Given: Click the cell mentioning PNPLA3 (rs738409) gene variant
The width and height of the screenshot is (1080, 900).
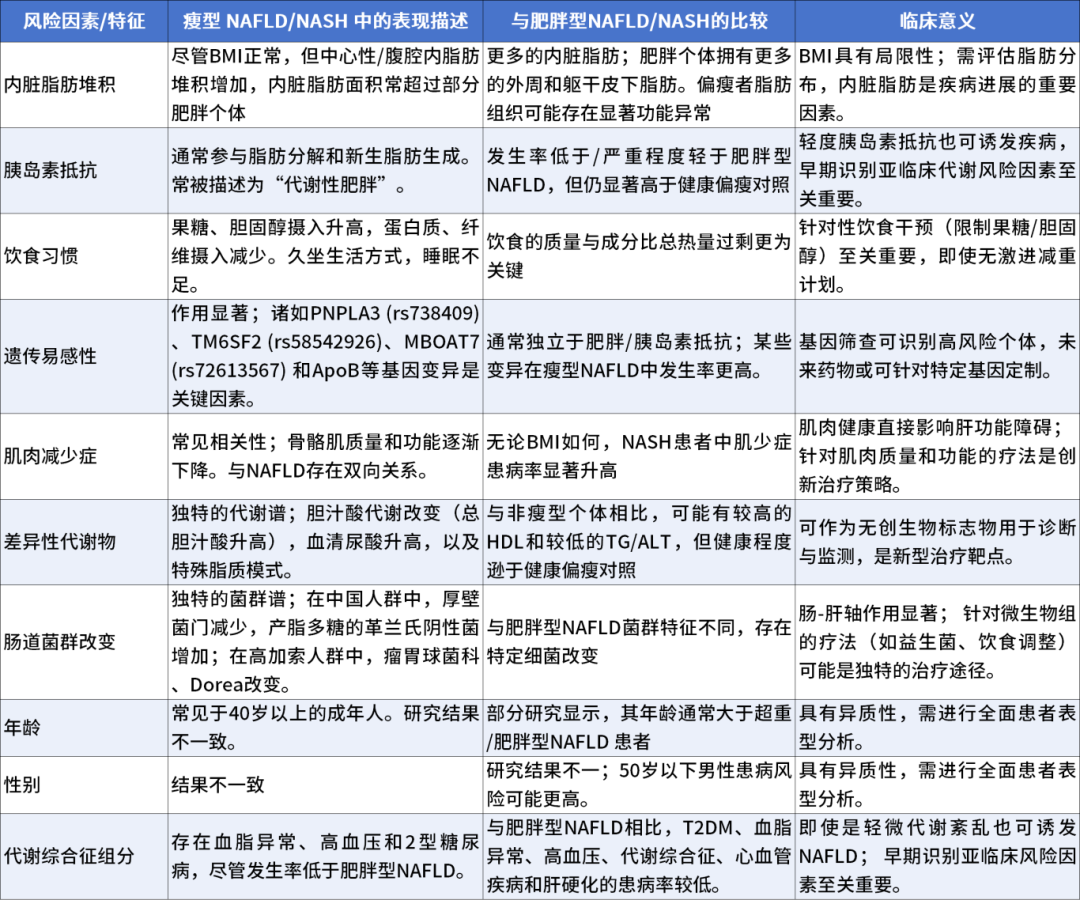Looking at the screenshot, I should tap(326, 355).
